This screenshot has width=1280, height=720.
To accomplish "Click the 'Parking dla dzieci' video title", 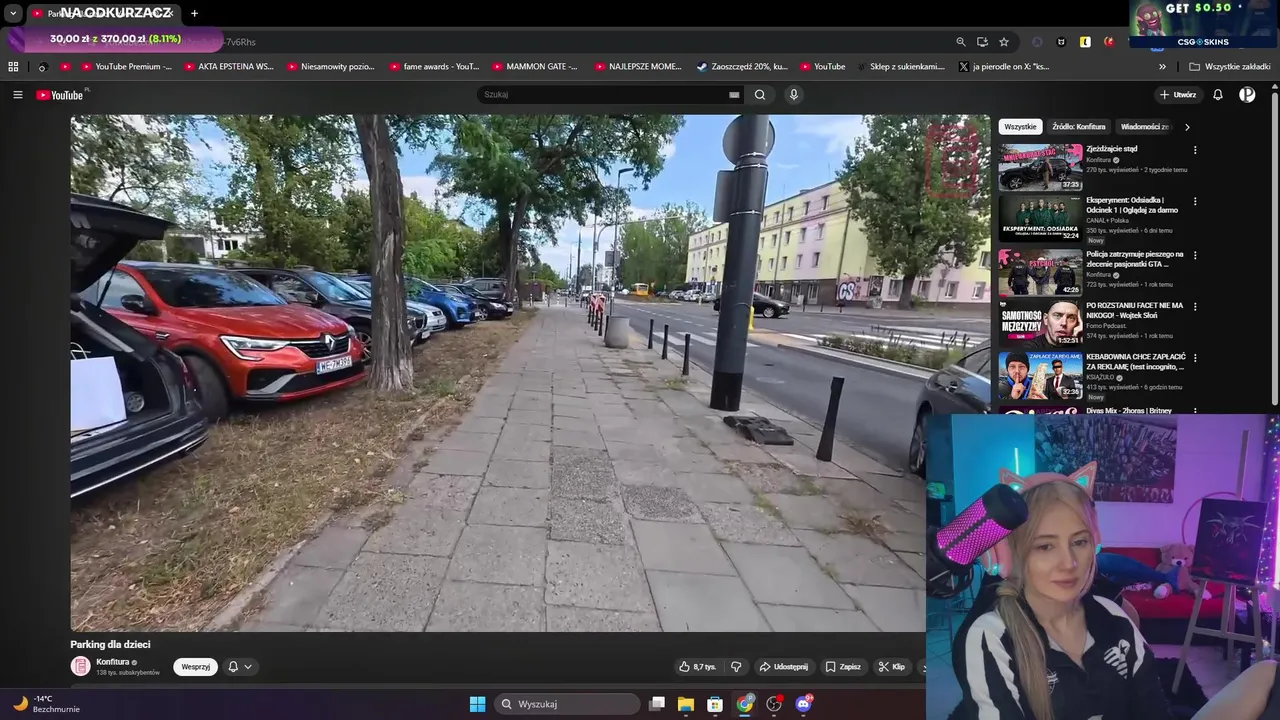I will coord(110,645).
